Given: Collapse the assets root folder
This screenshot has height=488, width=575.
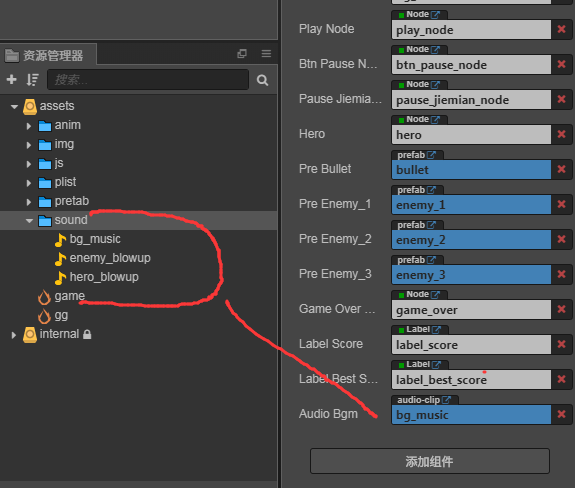Looking at the screenshot, I should [14, 107].
